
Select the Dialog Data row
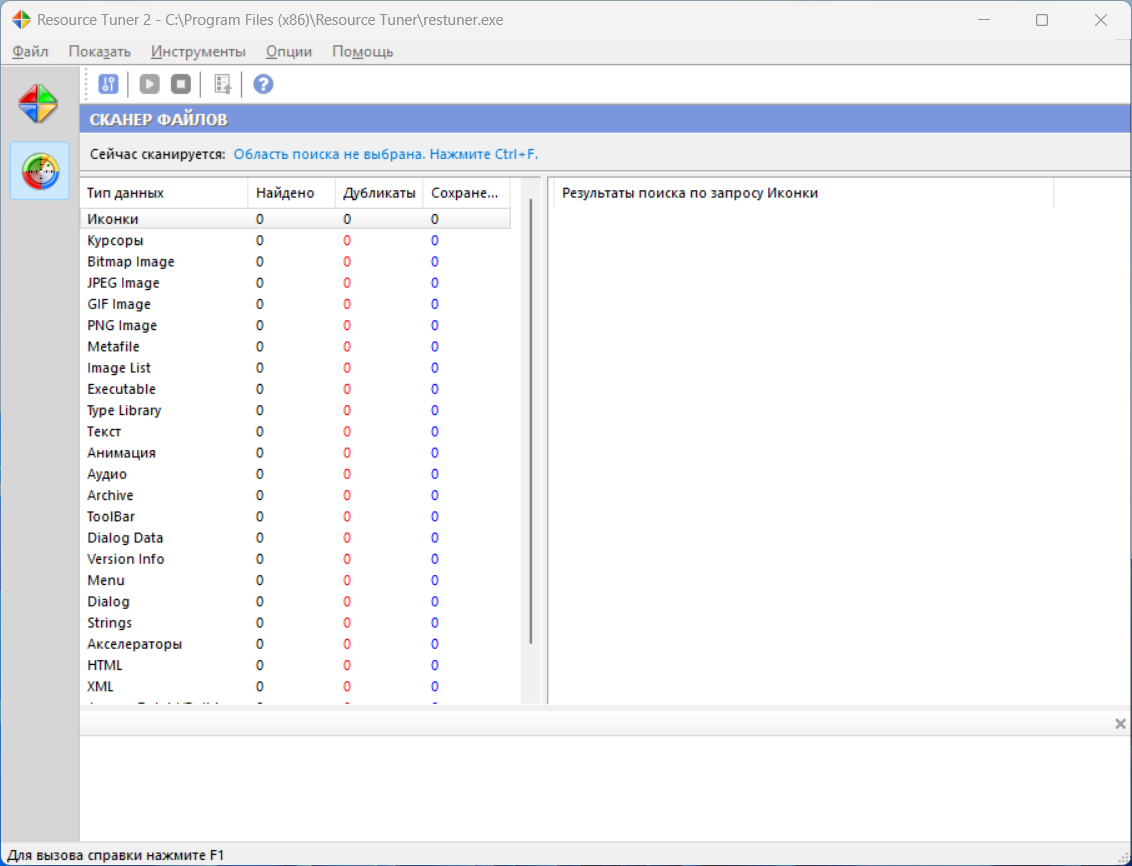pyautogui.click(x=295, y=538)
